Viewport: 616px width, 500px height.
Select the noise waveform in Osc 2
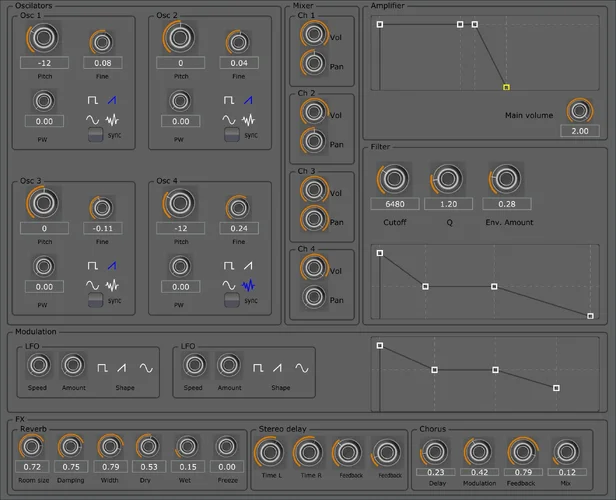(x=249, y=120)
